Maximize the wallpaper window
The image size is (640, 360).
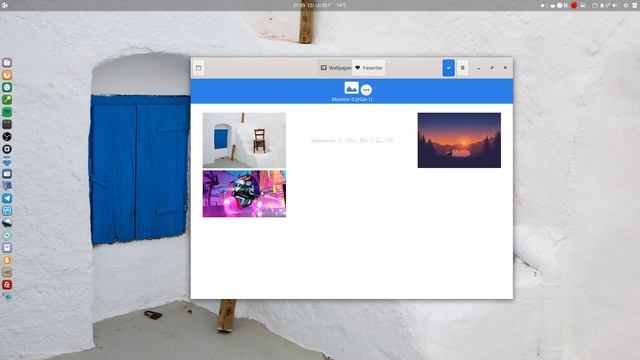point(492,68)
